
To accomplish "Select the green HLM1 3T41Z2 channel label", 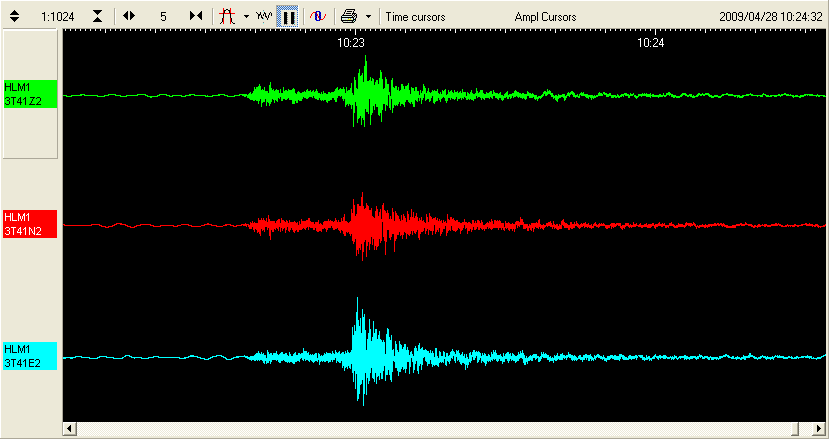I will (x=31, y=94).
